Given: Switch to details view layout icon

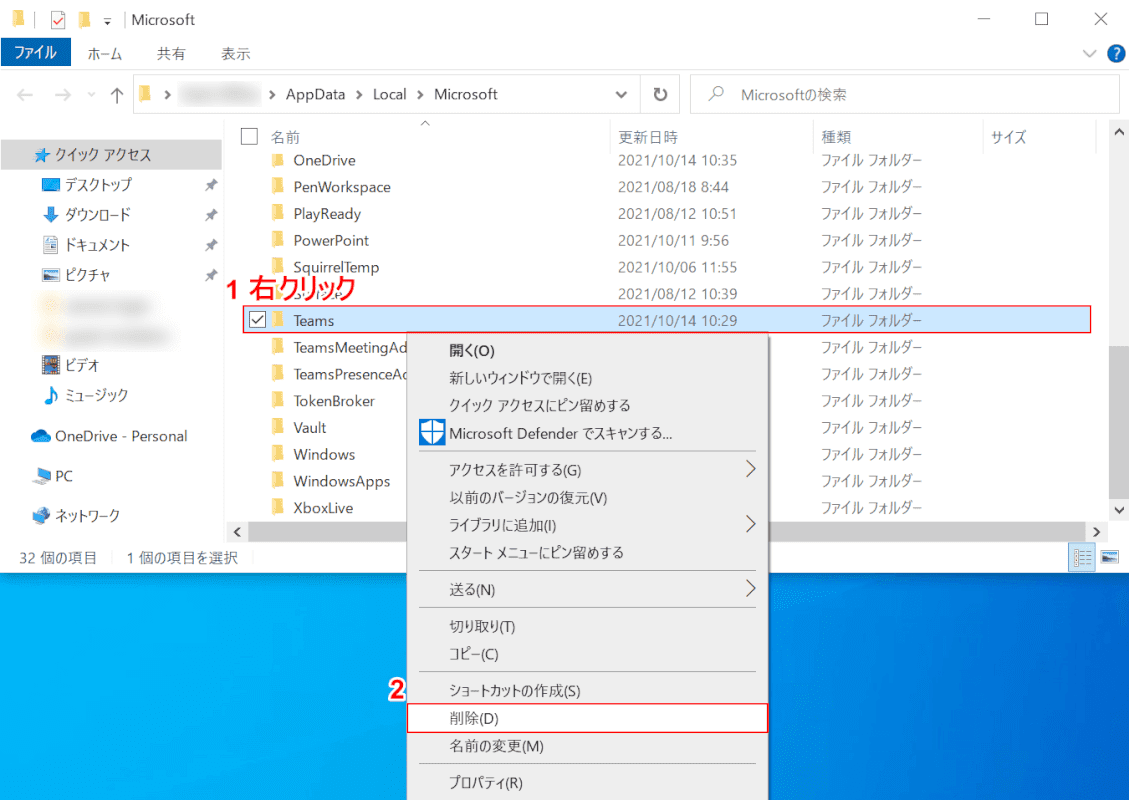Looking at the screenshot, I should click(x=1082, y=557).
